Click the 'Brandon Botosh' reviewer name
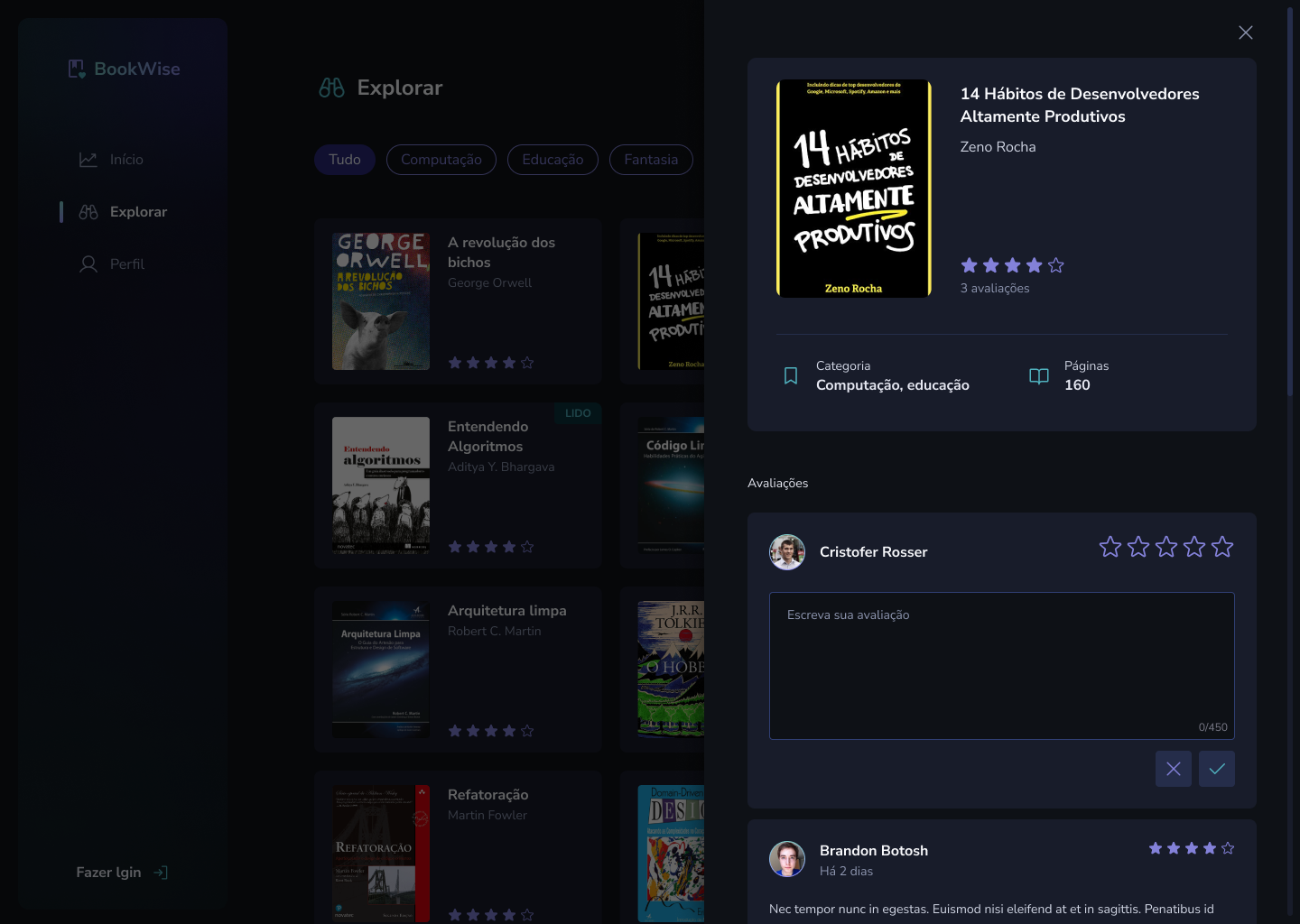The width and height of the screenshot is (1300, 924). click(874, 851)
